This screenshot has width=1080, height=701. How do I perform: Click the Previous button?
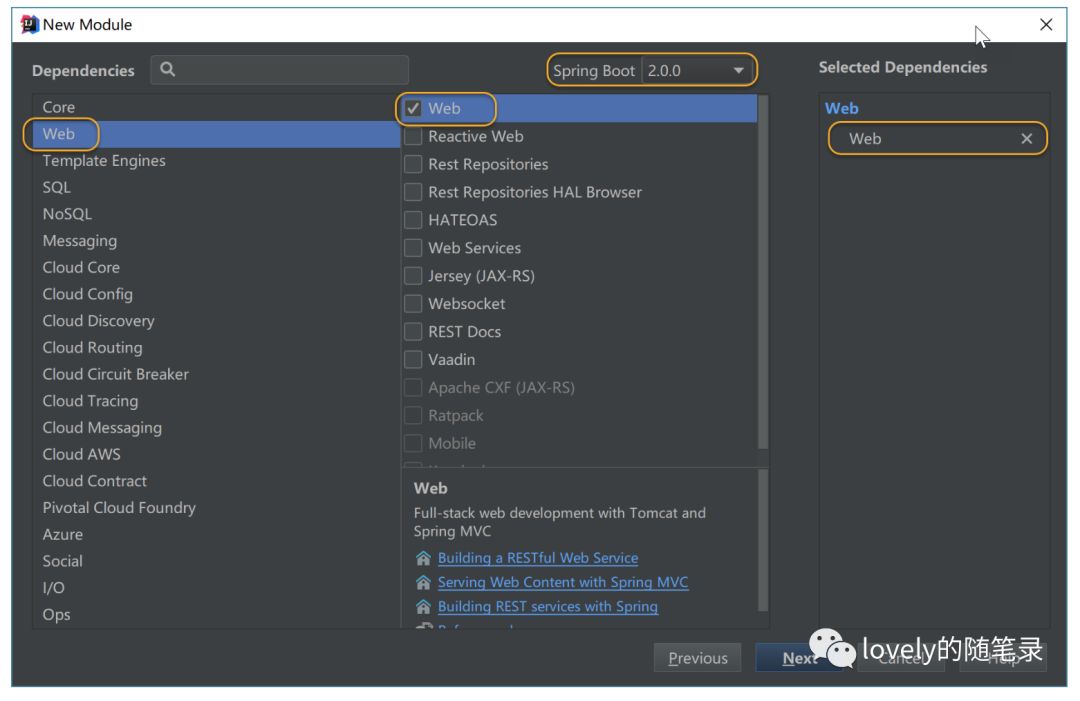click(697, 658)
